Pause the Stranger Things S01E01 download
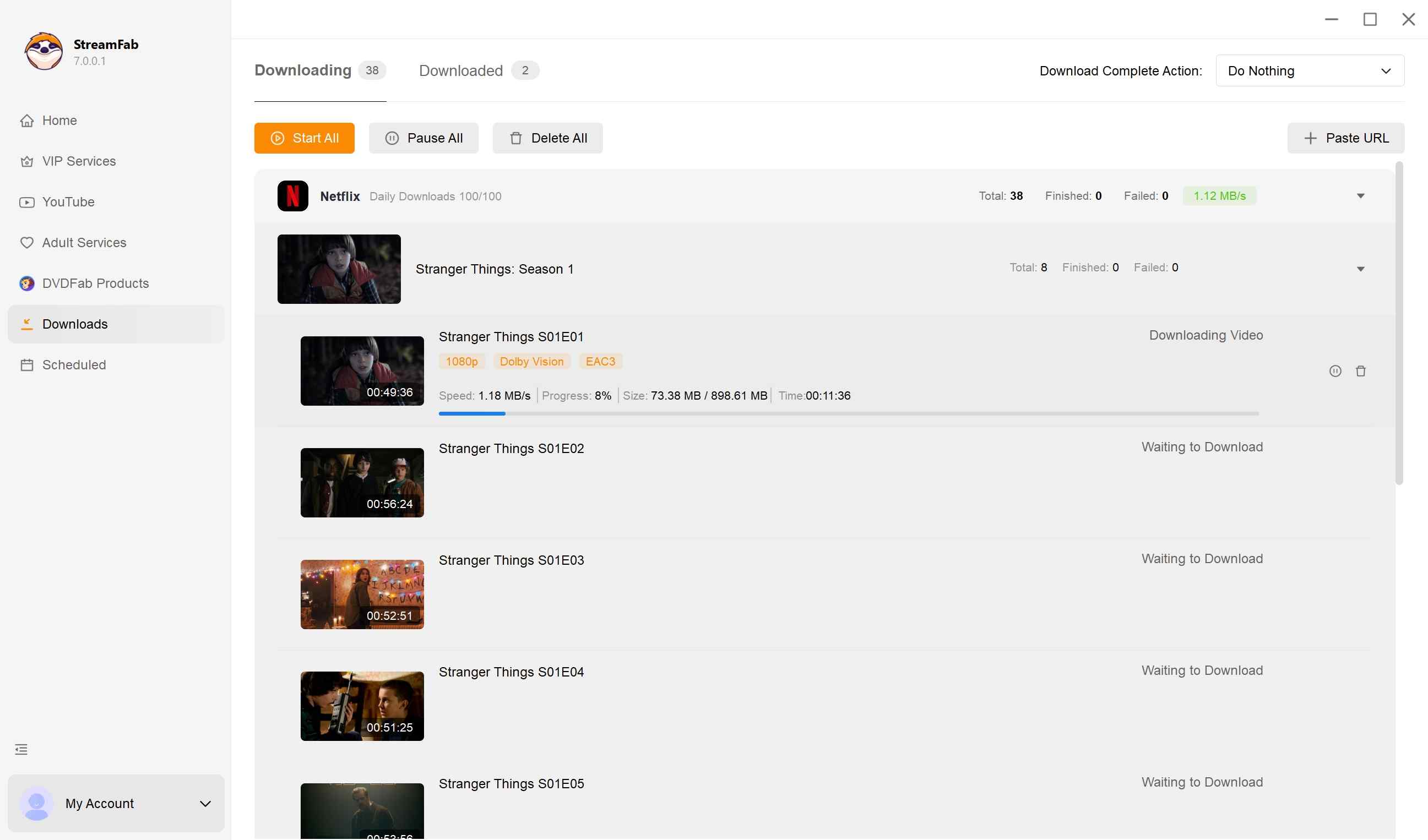This screenshot has height=840, width=1428. [x=1335, y=370]
